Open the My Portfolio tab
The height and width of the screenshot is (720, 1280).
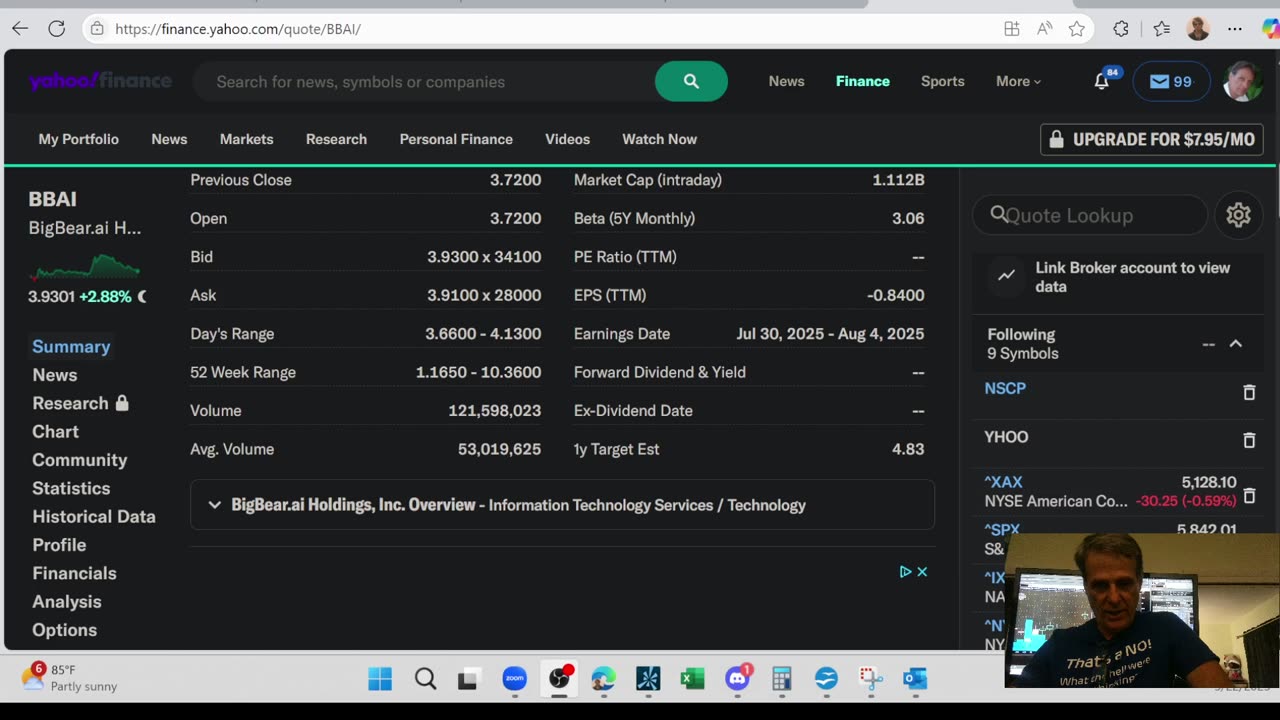78,139
